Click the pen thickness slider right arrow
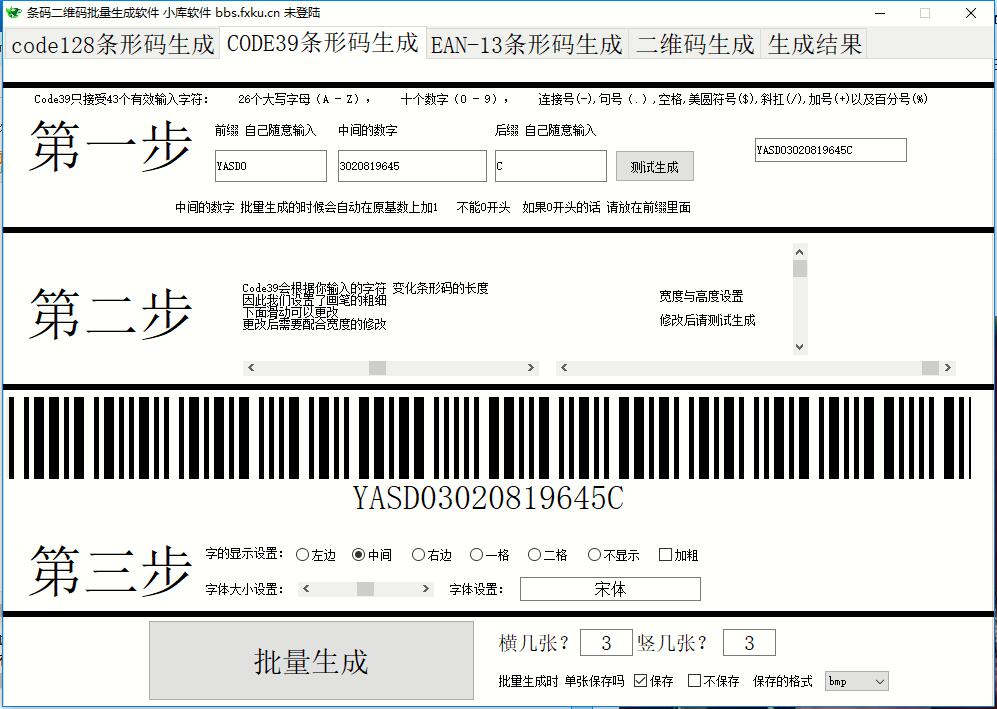The height and width of the screenshot is (709, 997). 530,368
